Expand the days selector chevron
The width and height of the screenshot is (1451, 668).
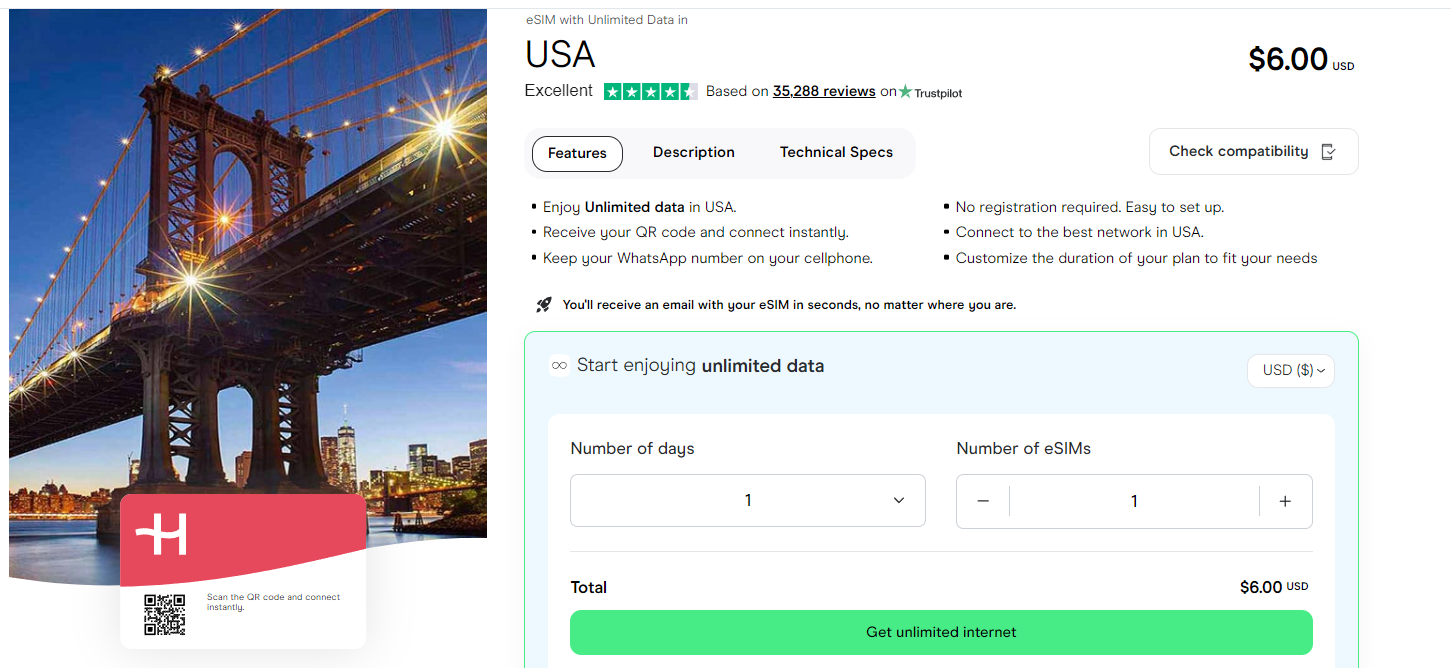click(898, 500)
